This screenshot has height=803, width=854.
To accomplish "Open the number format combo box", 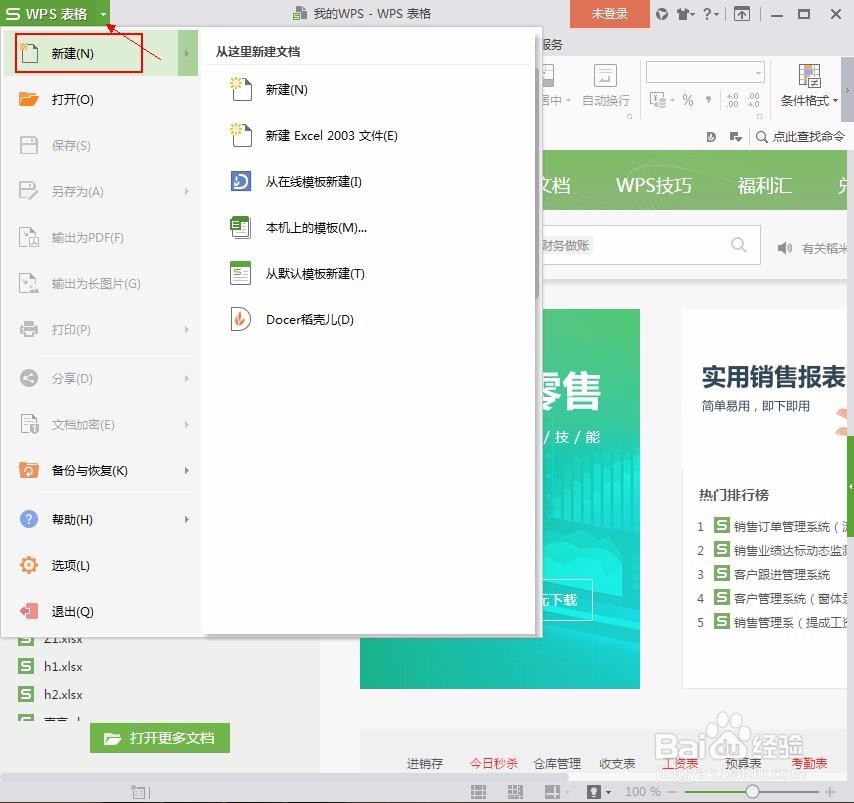I will coord(705,72).
